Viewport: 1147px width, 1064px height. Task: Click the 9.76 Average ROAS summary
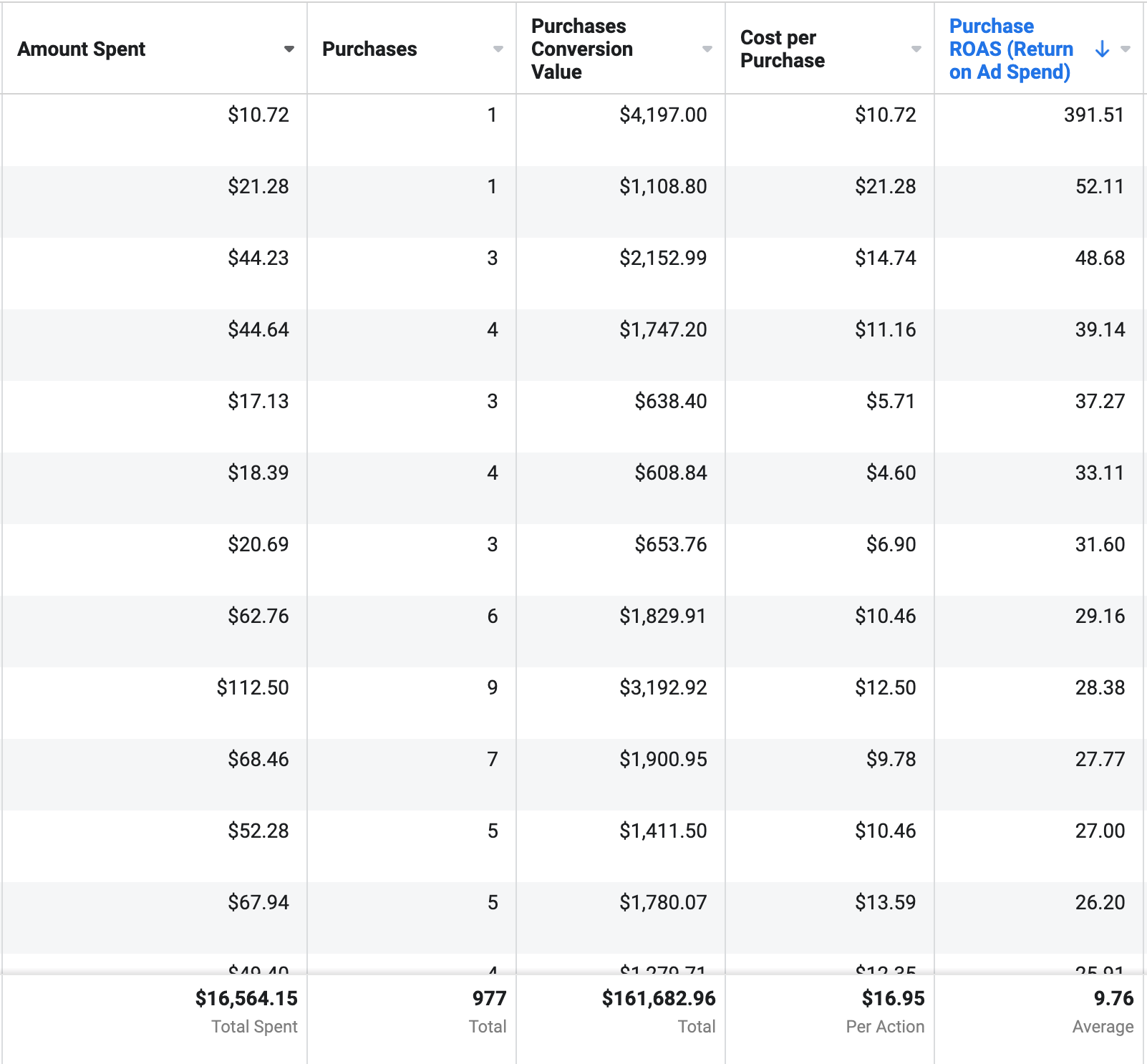(x=1113, y=998)
